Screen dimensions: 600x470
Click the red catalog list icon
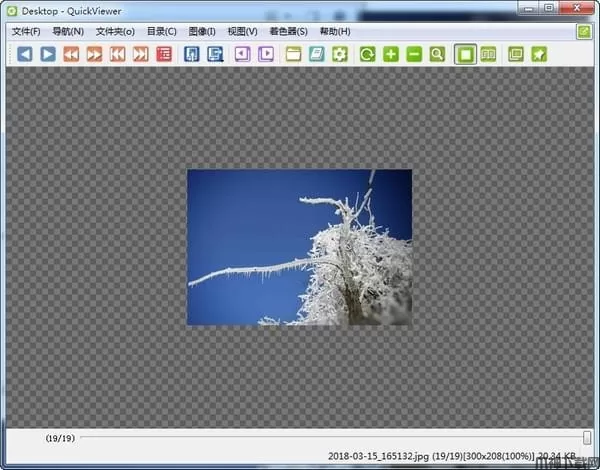tap(163, 54)
